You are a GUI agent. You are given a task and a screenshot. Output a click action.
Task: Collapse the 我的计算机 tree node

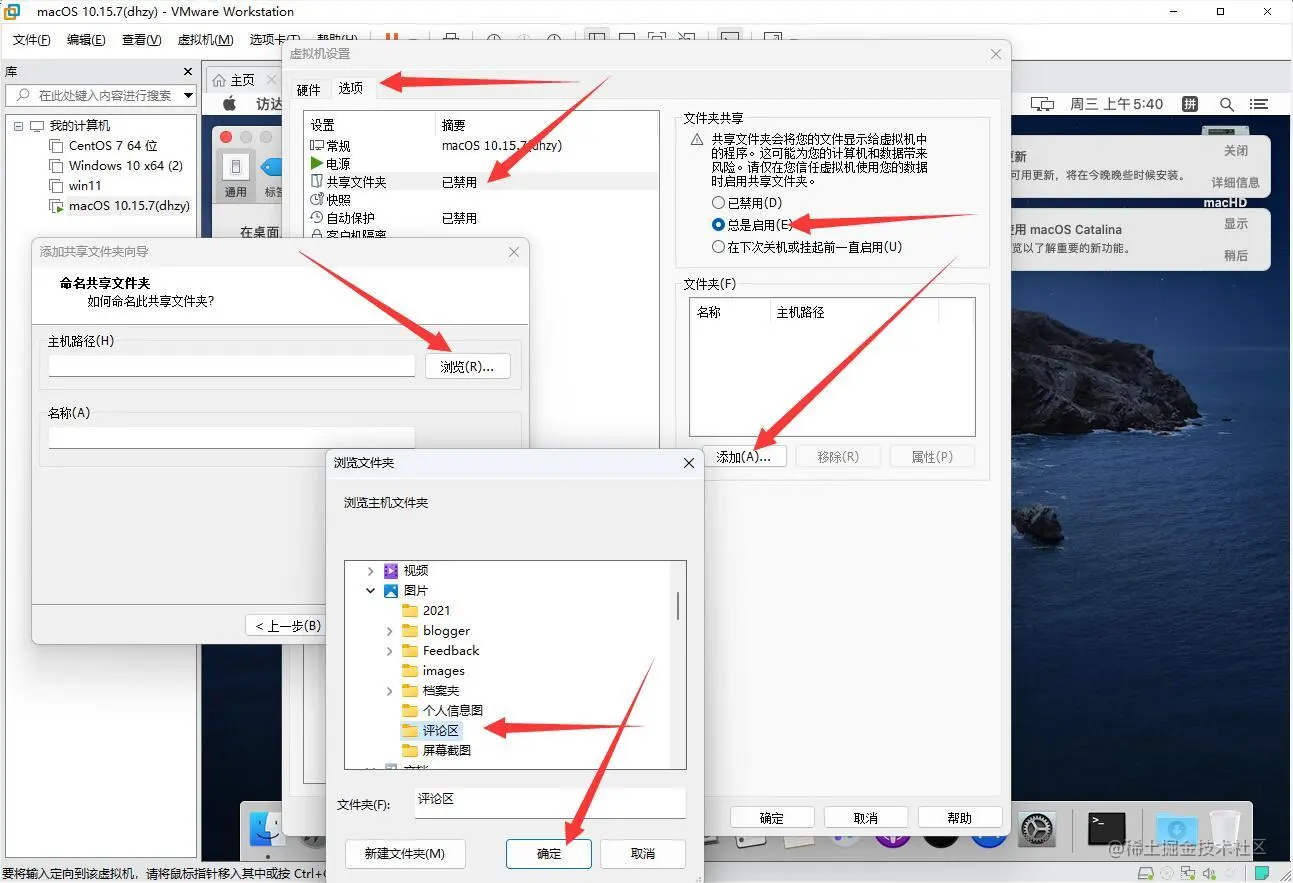tap(17, 124)
